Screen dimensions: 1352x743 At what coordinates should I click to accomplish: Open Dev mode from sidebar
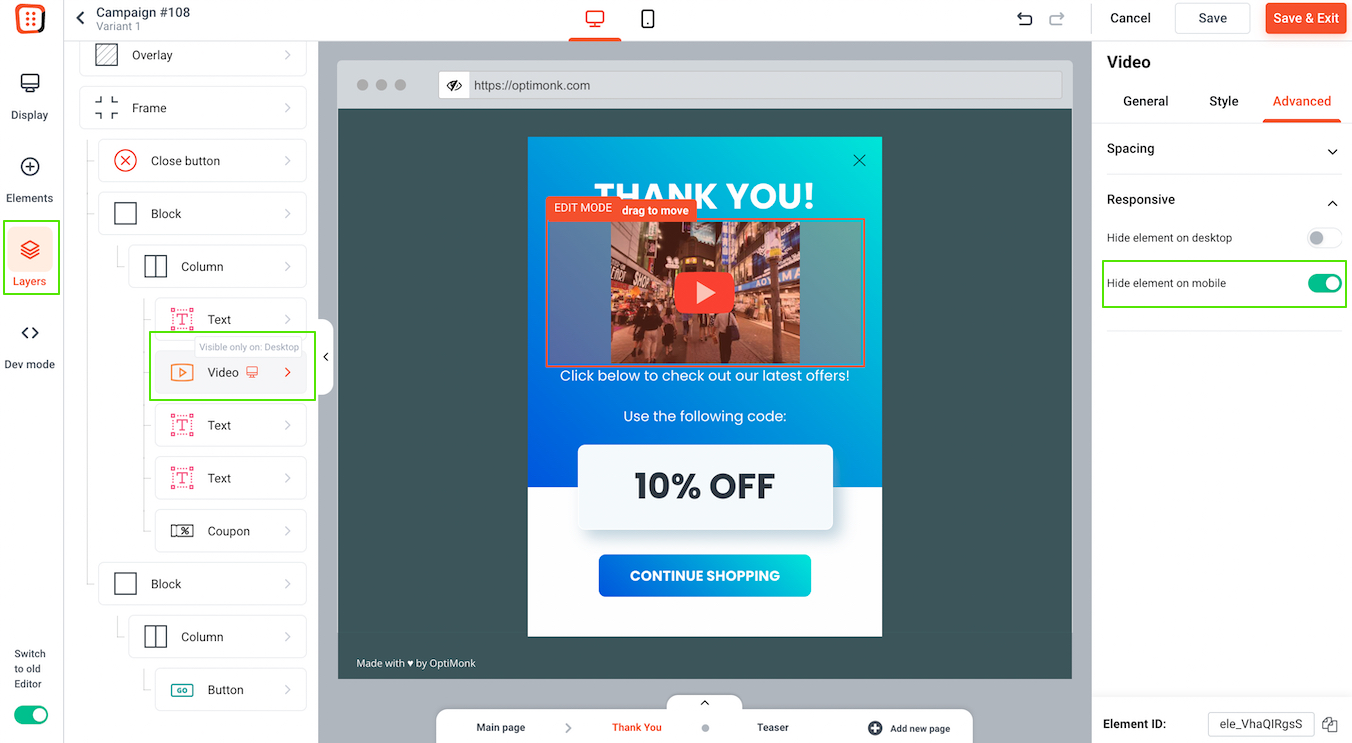coord(30,346)
